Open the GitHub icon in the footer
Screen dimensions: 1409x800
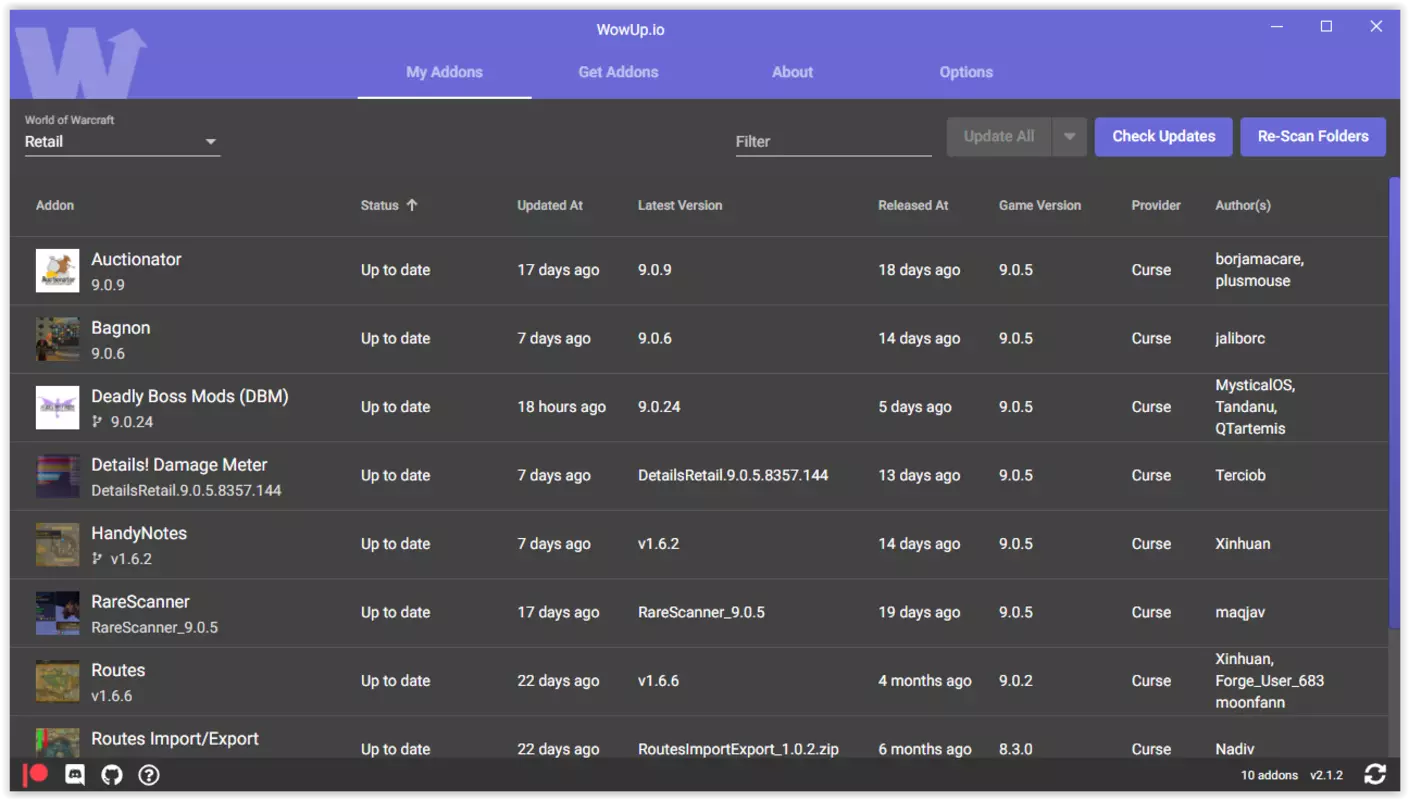pos(112,775)
